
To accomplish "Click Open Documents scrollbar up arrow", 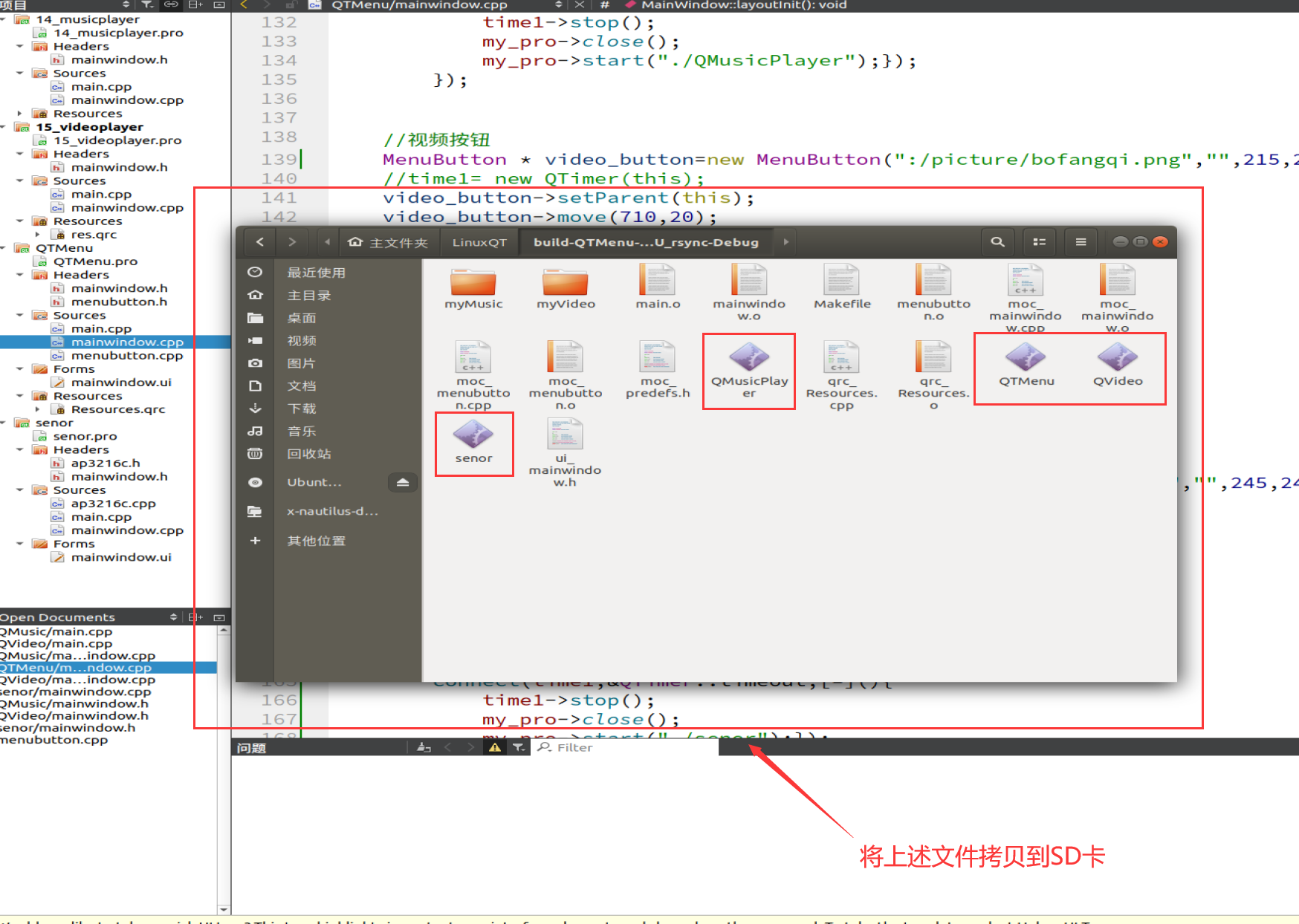I will [223, 630].
